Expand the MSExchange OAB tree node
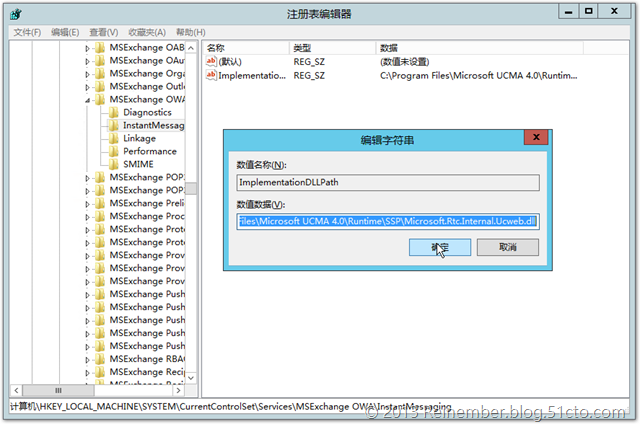640x424 pixels. coord(88,48)
